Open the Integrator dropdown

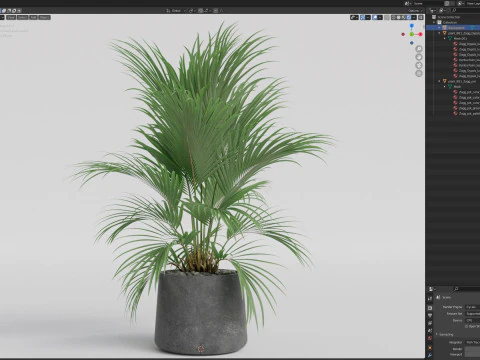(473, 342)
